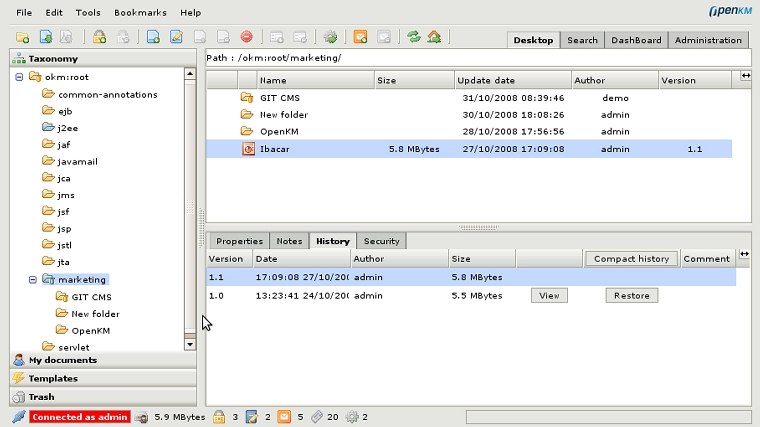Click the greyed Cancel checkout icon
Image resolution: width=760 pixels, height=427 pixels.
[223, 37]
